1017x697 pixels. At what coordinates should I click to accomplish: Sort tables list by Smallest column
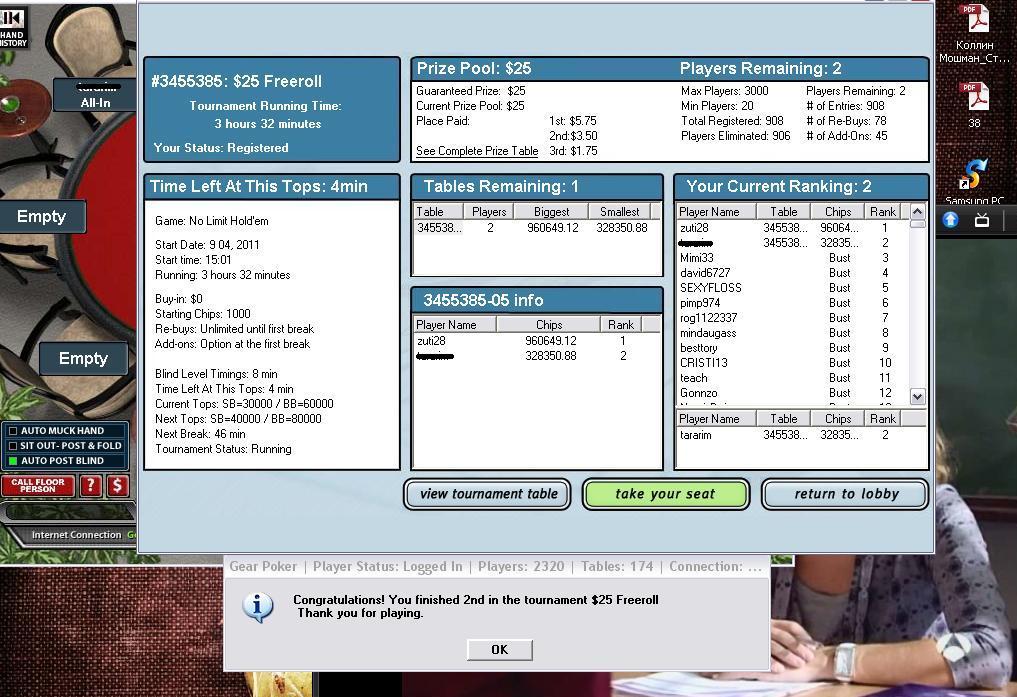pyautogui.click(x=619, y=211)
